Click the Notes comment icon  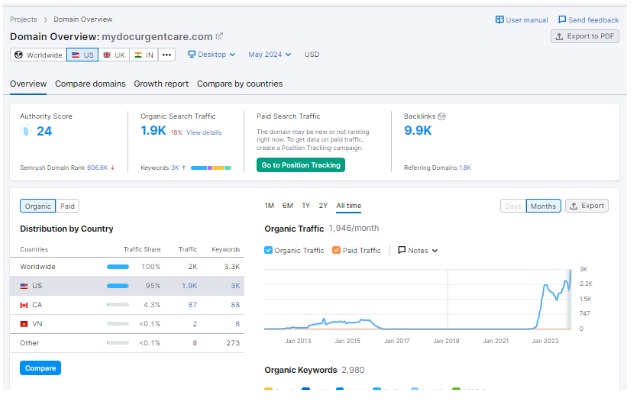tap(401, 250)
